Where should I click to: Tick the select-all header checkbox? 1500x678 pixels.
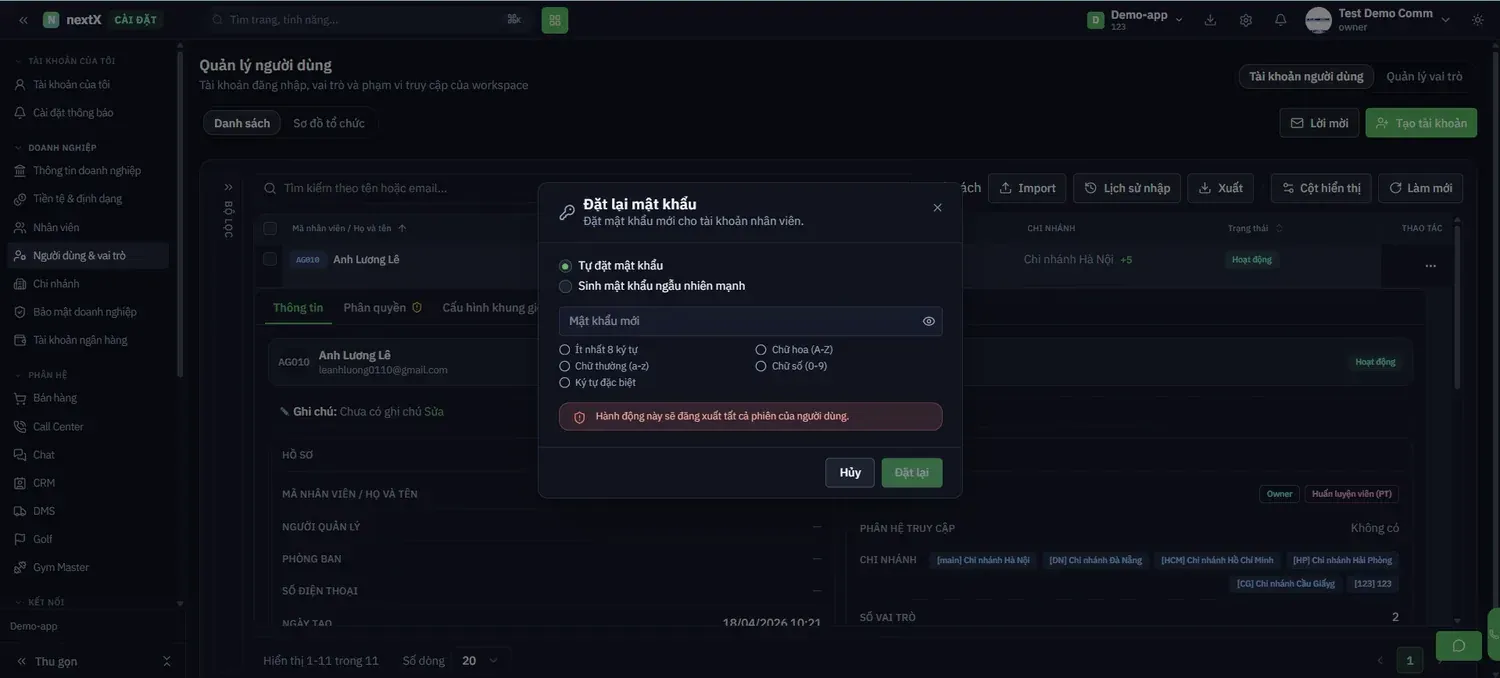tap(269, 228)
